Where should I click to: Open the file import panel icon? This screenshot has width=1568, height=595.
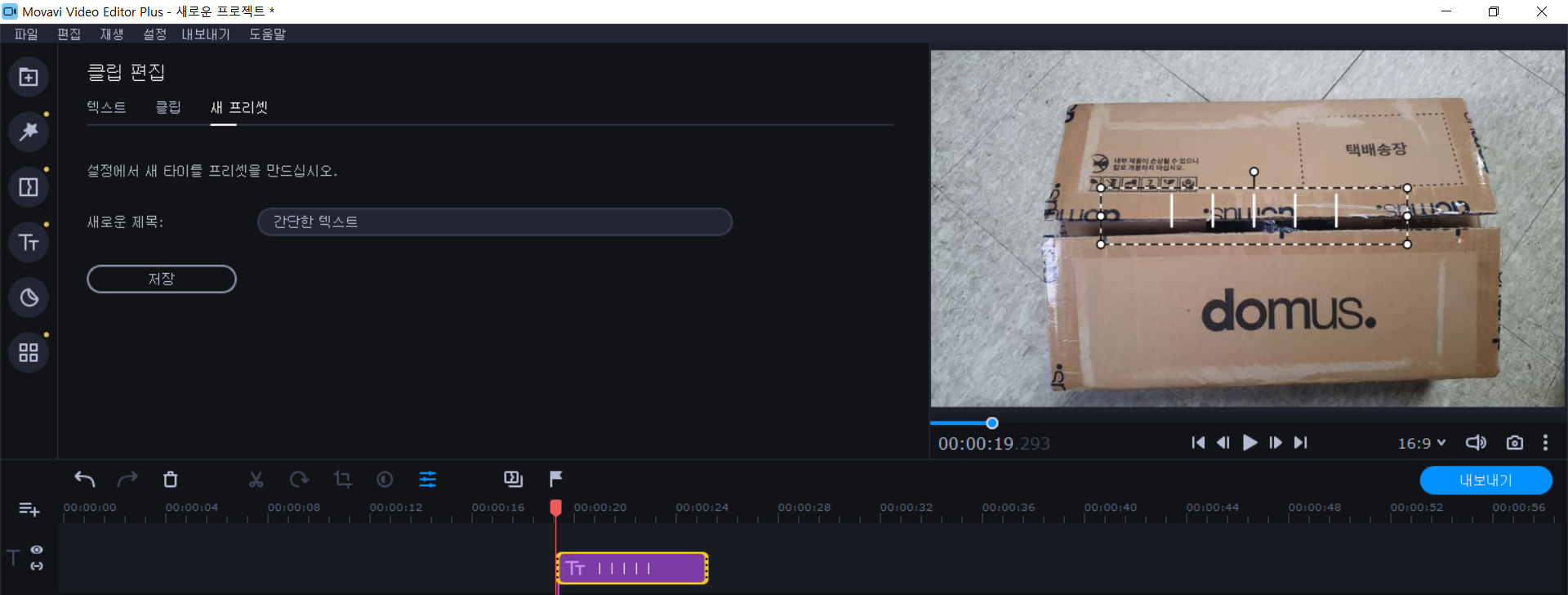(29, 77)
